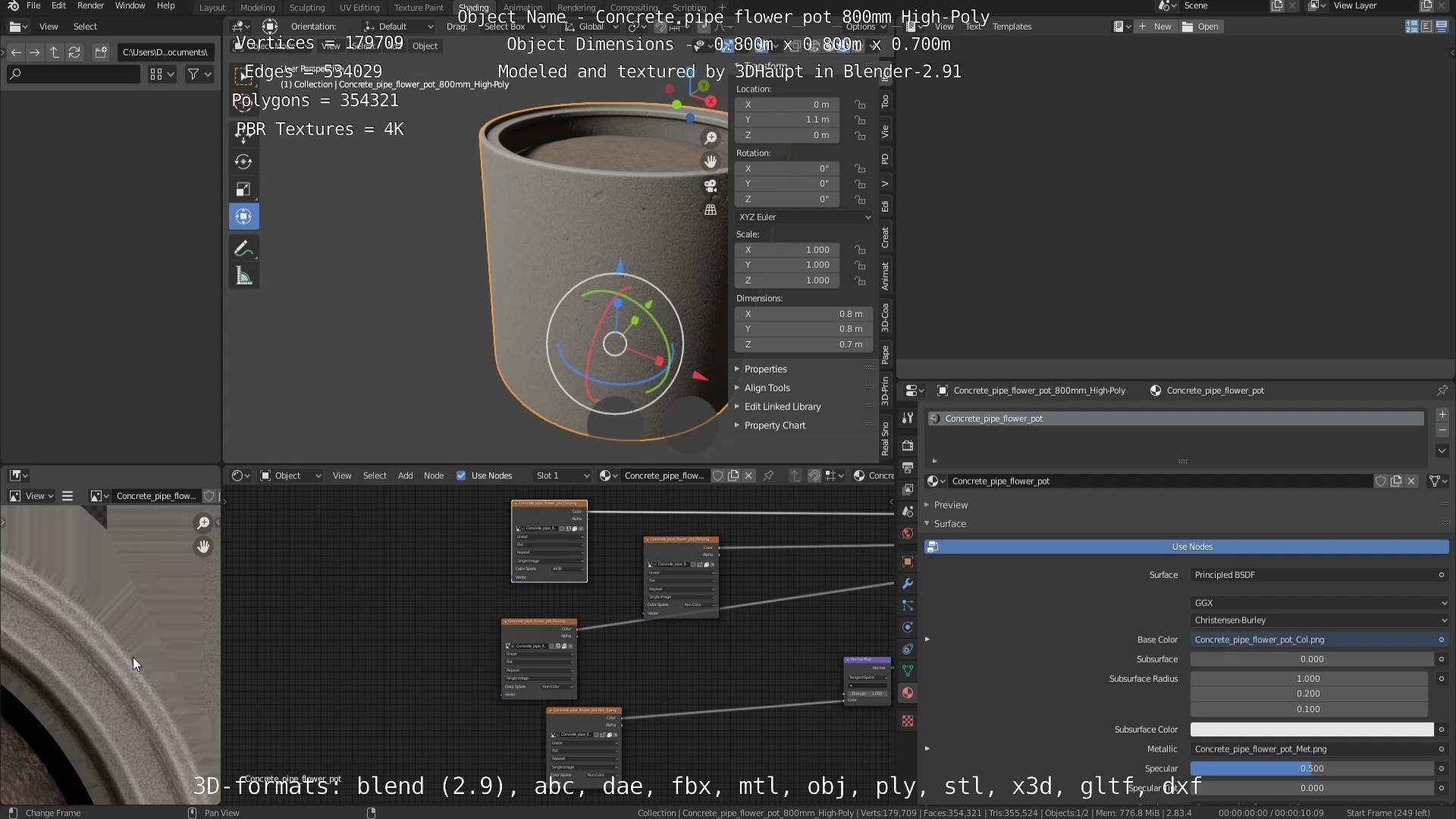The height and width of the screenshot is (819, 1456).
Task: Click the viewport zoom magnifier icon
Action: coord(711,138)
